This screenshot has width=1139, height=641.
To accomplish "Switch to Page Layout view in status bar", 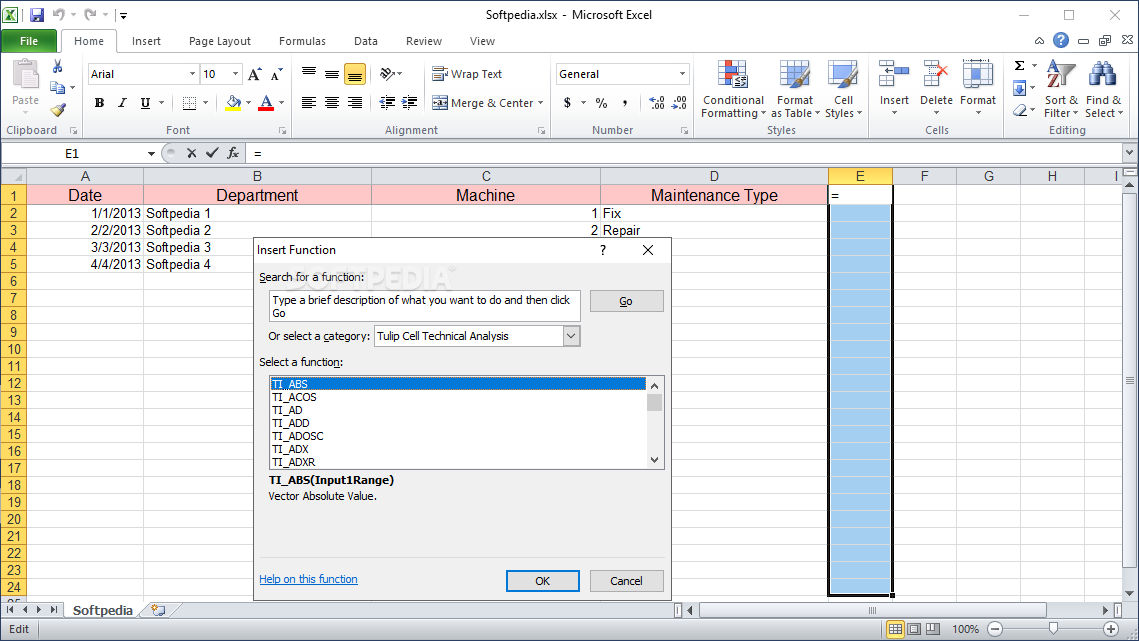I will pyautogui.click(x=914, y=629).
